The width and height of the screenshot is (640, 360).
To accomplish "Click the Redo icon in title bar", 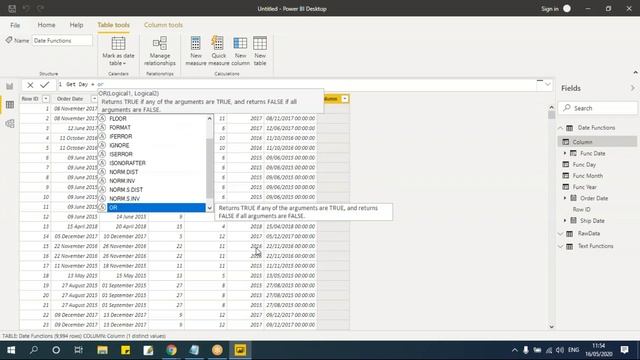I will tap(40, 8).
